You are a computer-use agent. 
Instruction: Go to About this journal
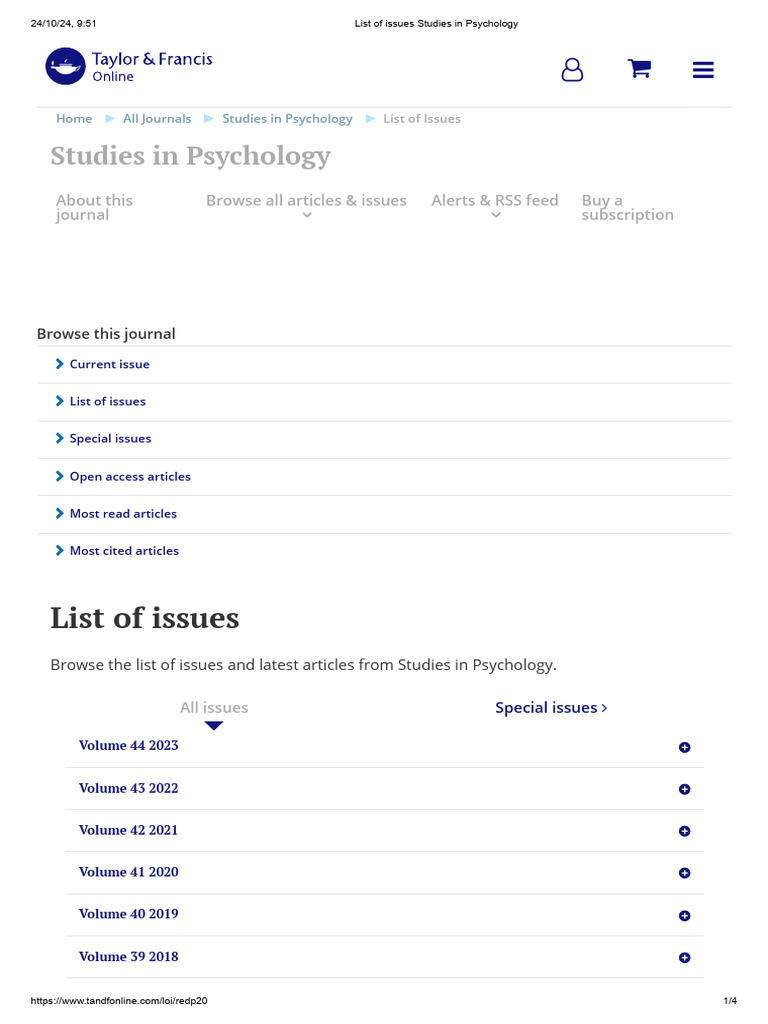[x=95, y=208]
